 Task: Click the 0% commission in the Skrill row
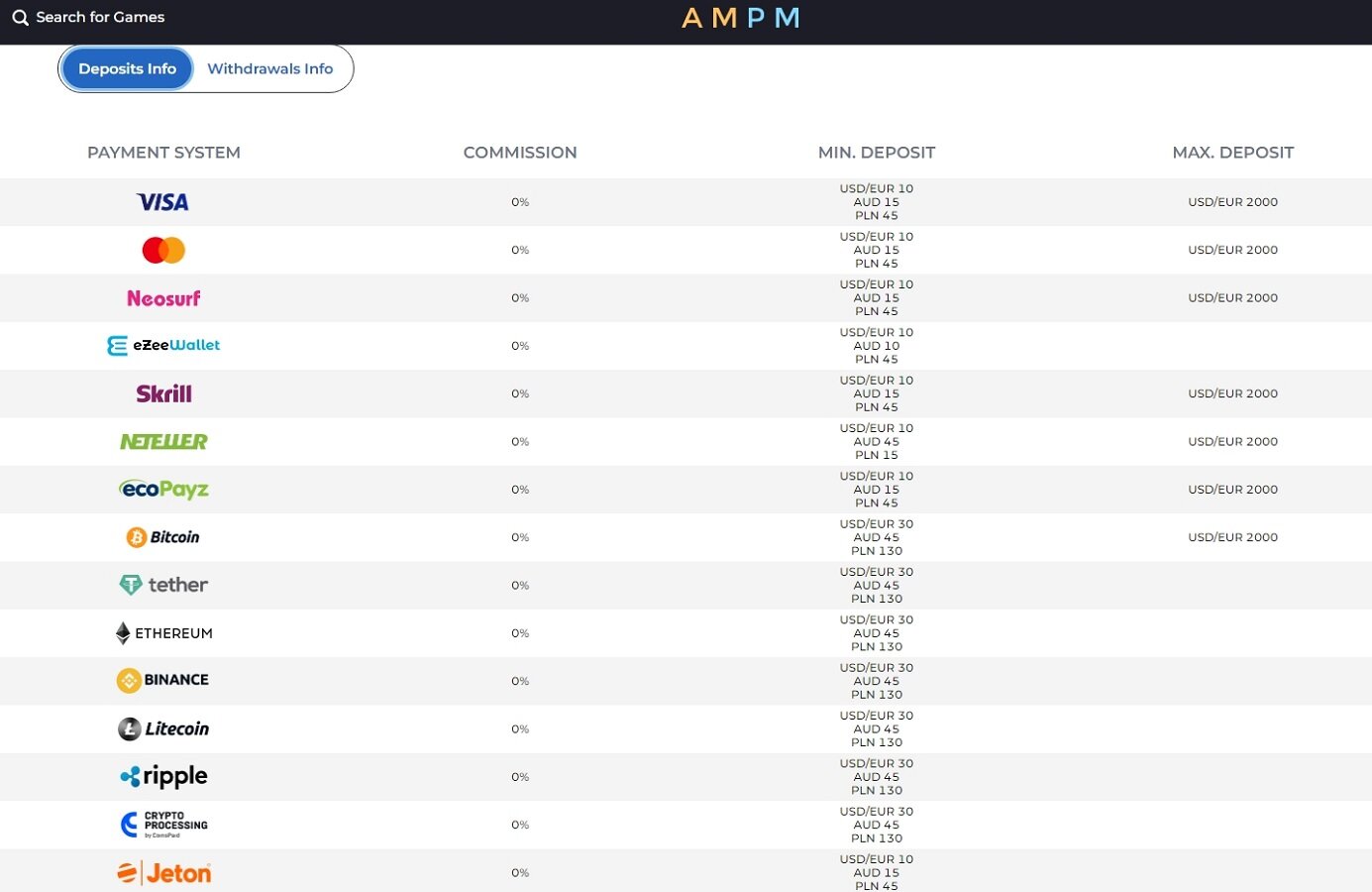click(520, 393)
